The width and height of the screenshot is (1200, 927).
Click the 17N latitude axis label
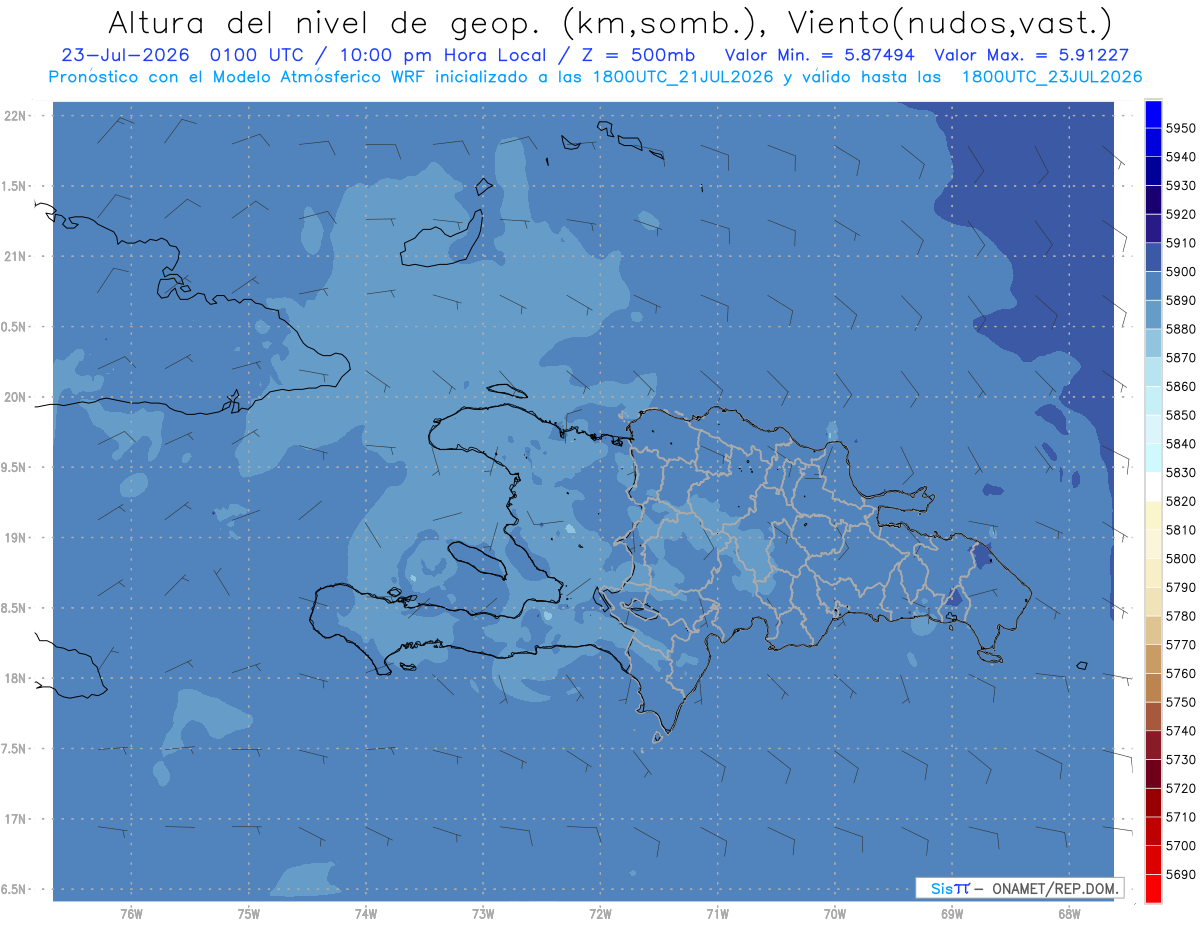[15, 819]
